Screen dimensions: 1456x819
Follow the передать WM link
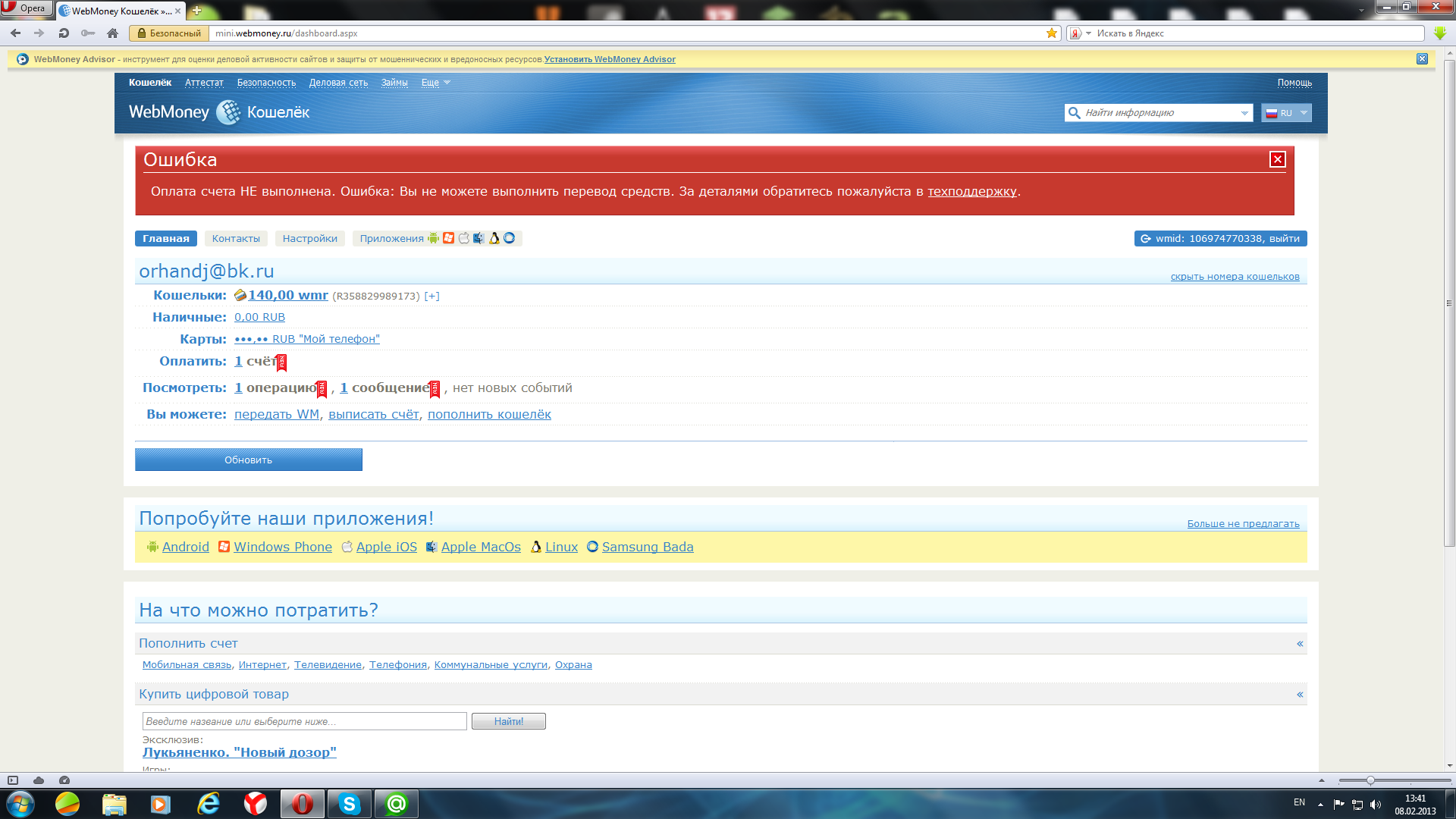coord(276,415)
